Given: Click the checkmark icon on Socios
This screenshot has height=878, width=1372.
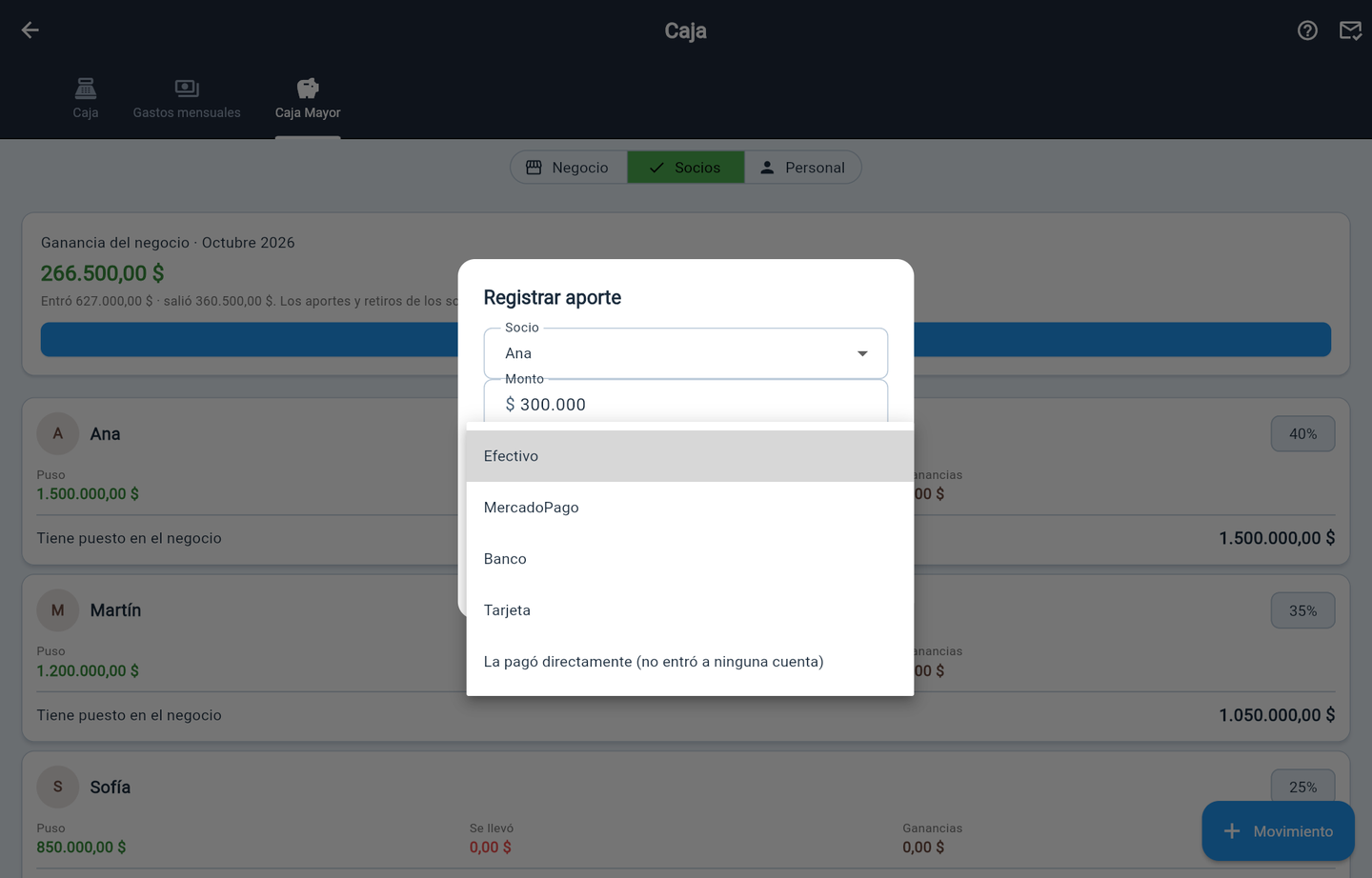Looking at the screenshot, I should (x=656, y=168).
